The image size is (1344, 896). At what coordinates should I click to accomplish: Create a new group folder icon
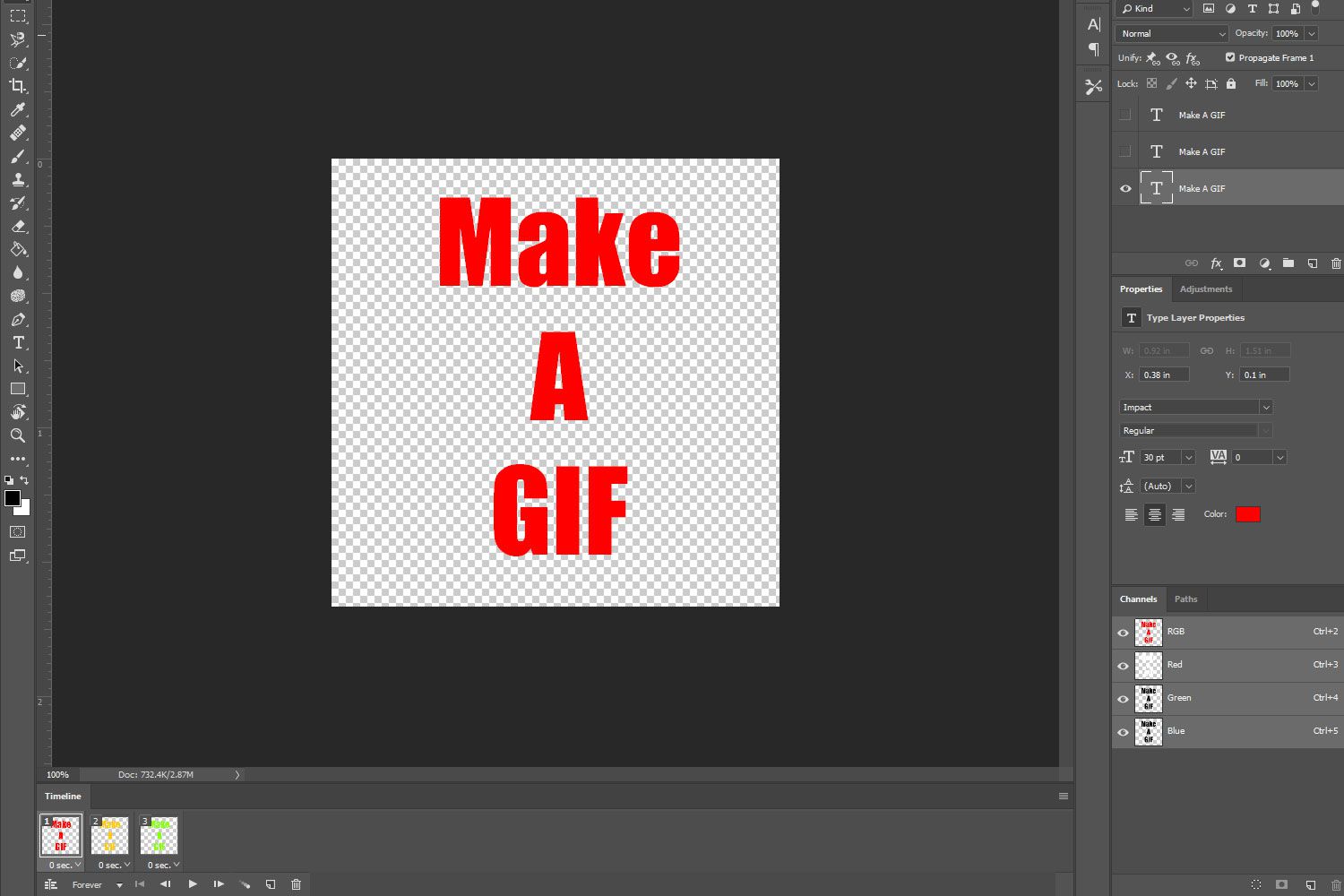1288,263
